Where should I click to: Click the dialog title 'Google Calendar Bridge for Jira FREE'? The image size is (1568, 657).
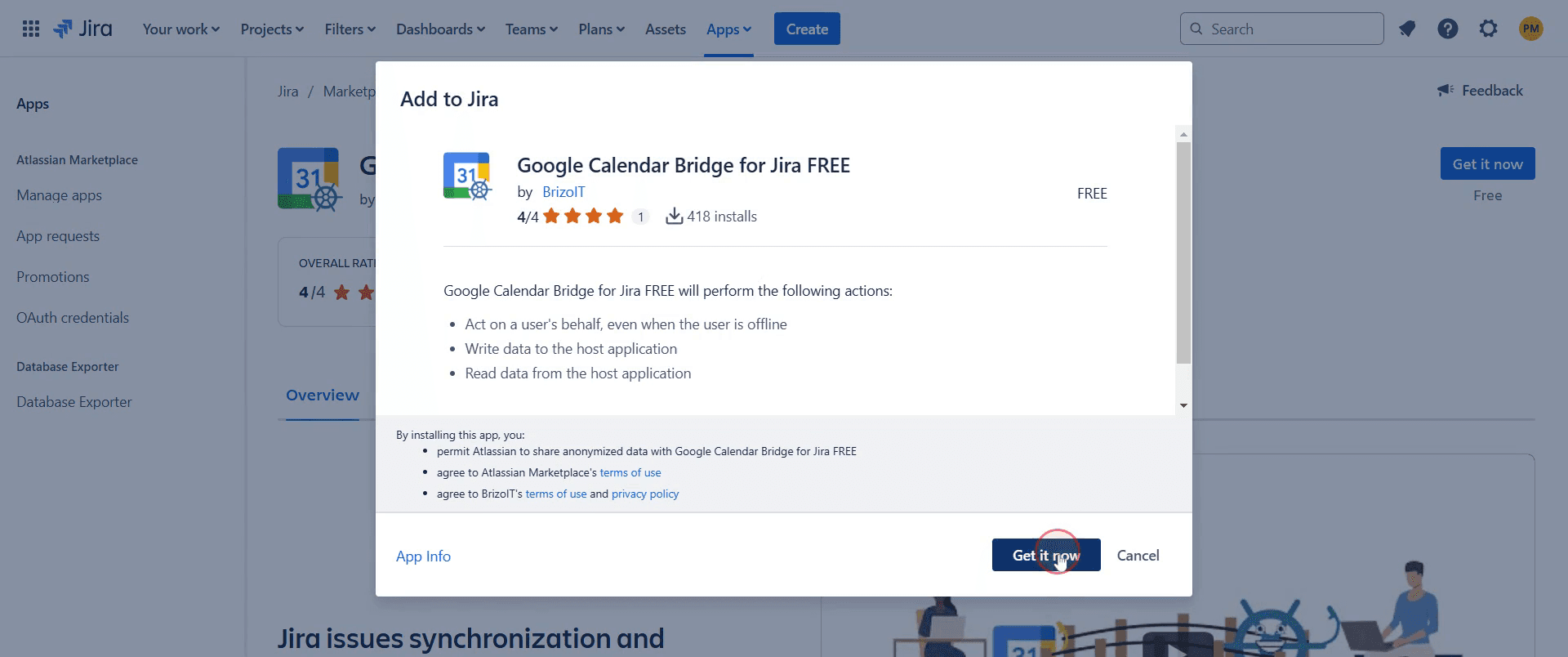click(x=684, y=165)
